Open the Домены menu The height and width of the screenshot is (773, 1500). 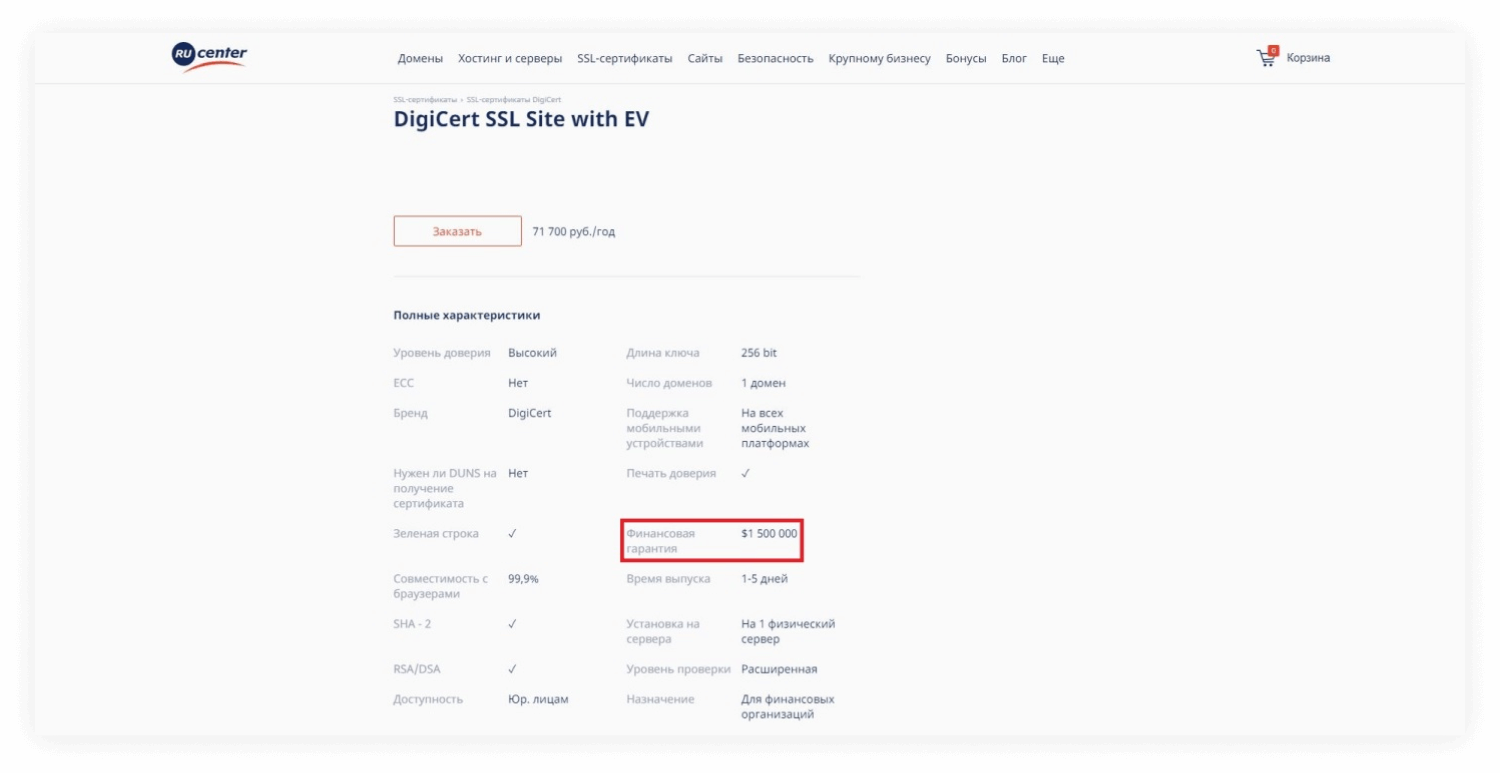pos(420,59)
